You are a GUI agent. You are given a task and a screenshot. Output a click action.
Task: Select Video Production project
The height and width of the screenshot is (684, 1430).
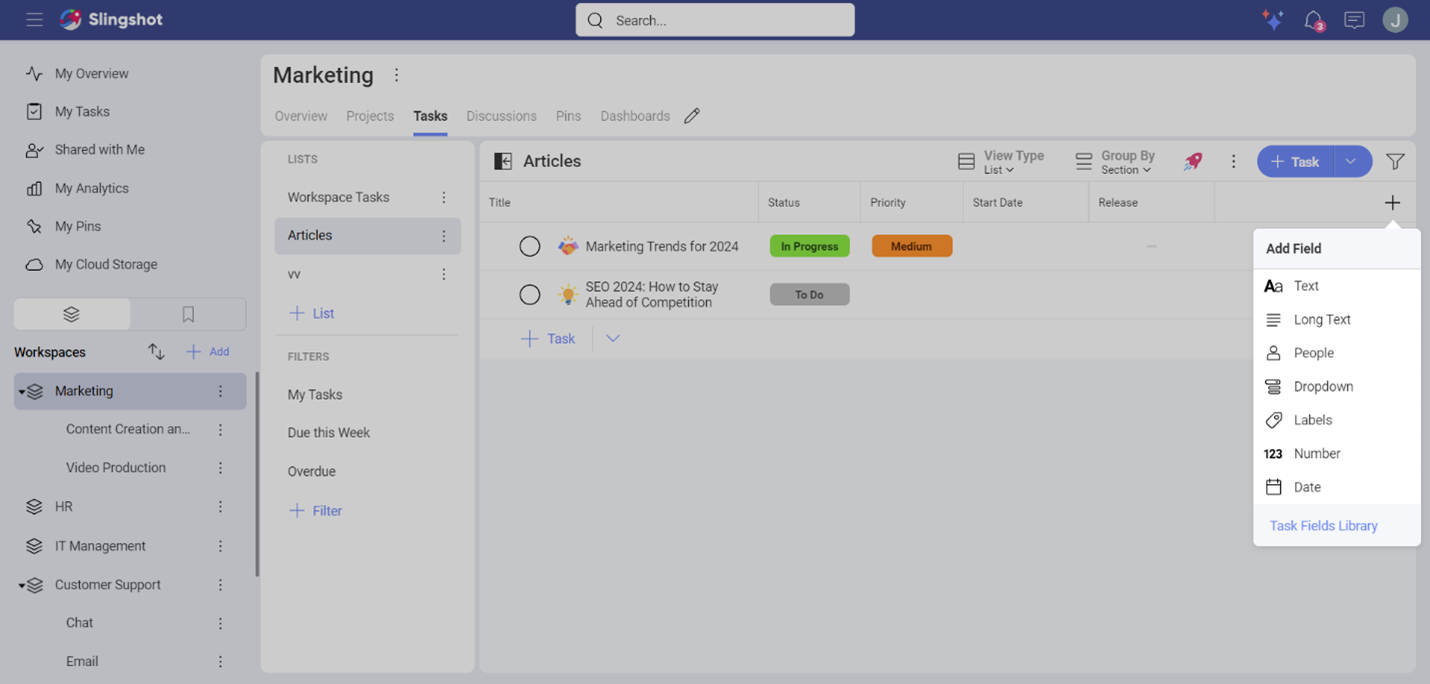[116, 467]
